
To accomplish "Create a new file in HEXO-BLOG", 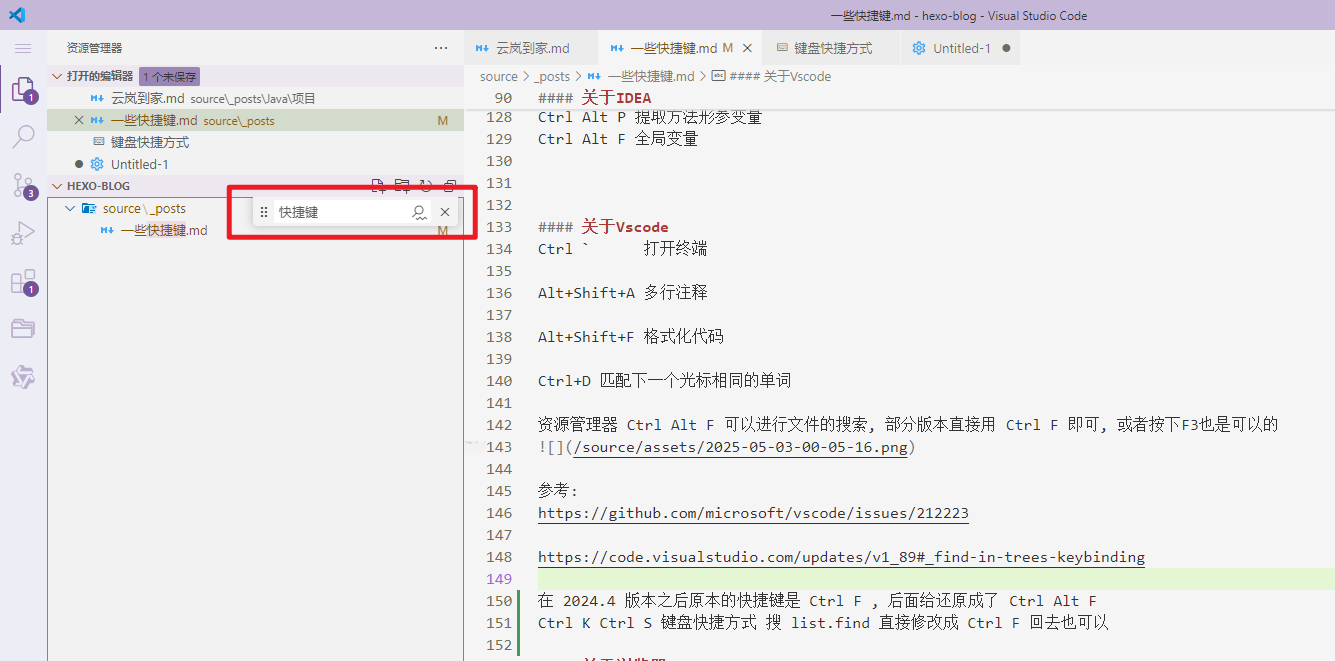I will pyautogui.click(x=378, y=186).
